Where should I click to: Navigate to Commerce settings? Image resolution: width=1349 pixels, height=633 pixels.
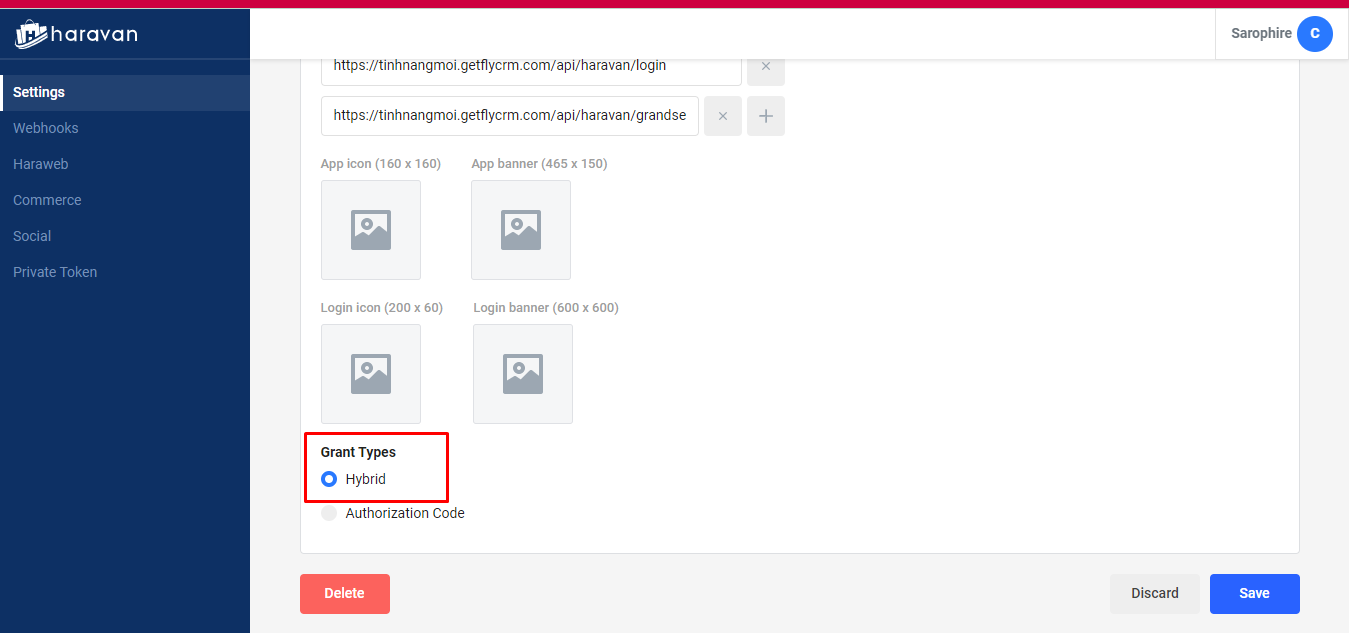pos(47,200)
